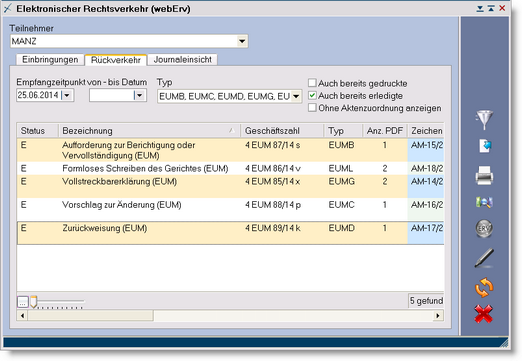Switch to the Einbringungen tab
Image resolution: width=522 pixels, height=361 pixels.
pos(50,60)
